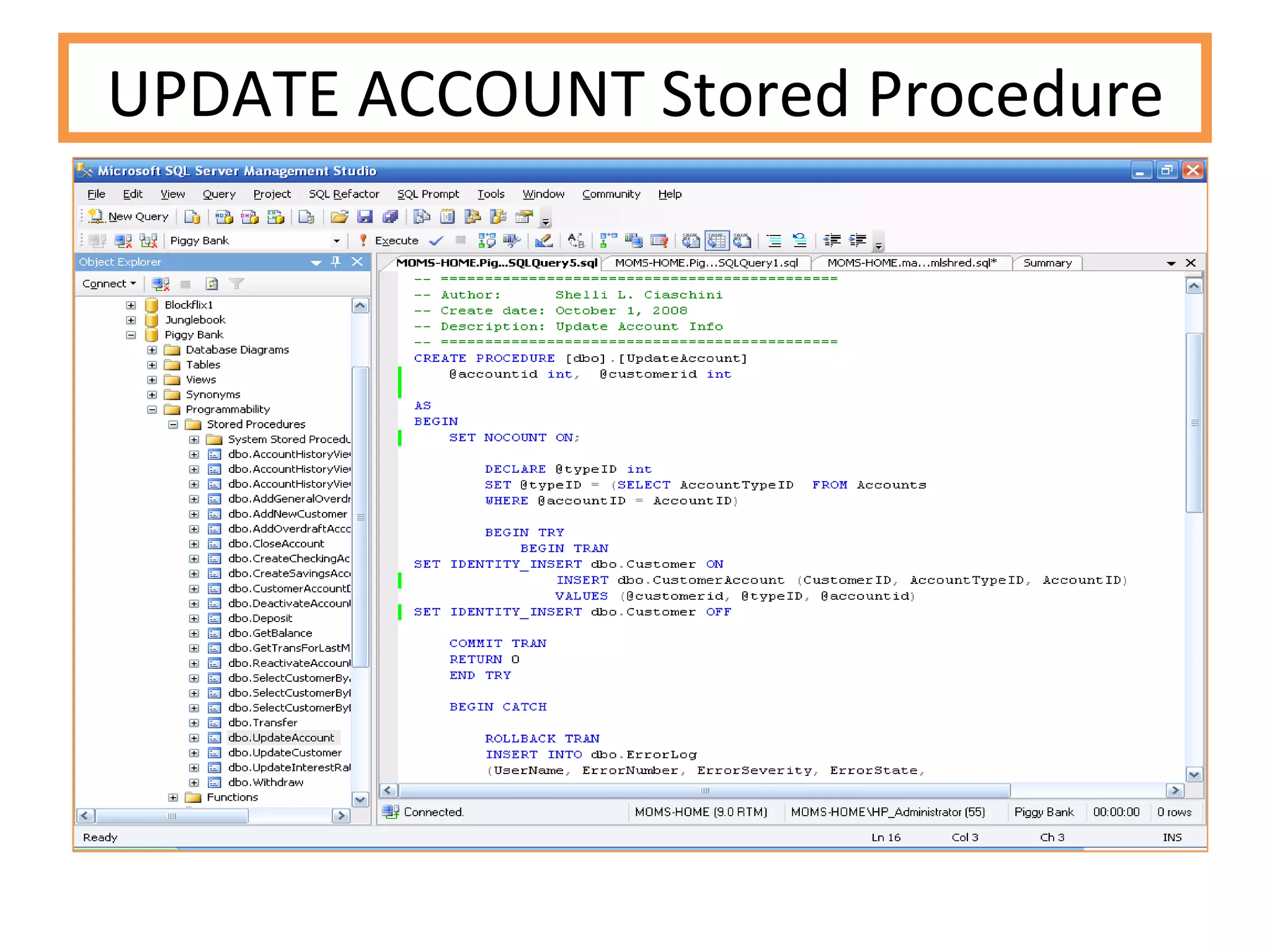1270x952 pixels.
Task: Click the Save floppy disk icon
Action: pos(365,216)
